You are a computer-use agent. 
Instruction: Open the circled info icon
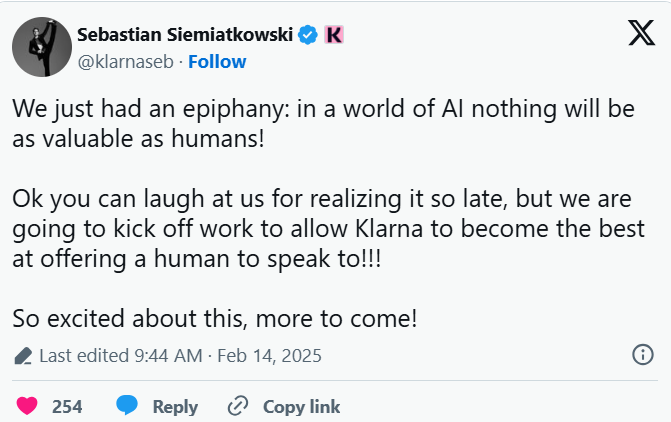pyautogui.click(x=644, y=354)
